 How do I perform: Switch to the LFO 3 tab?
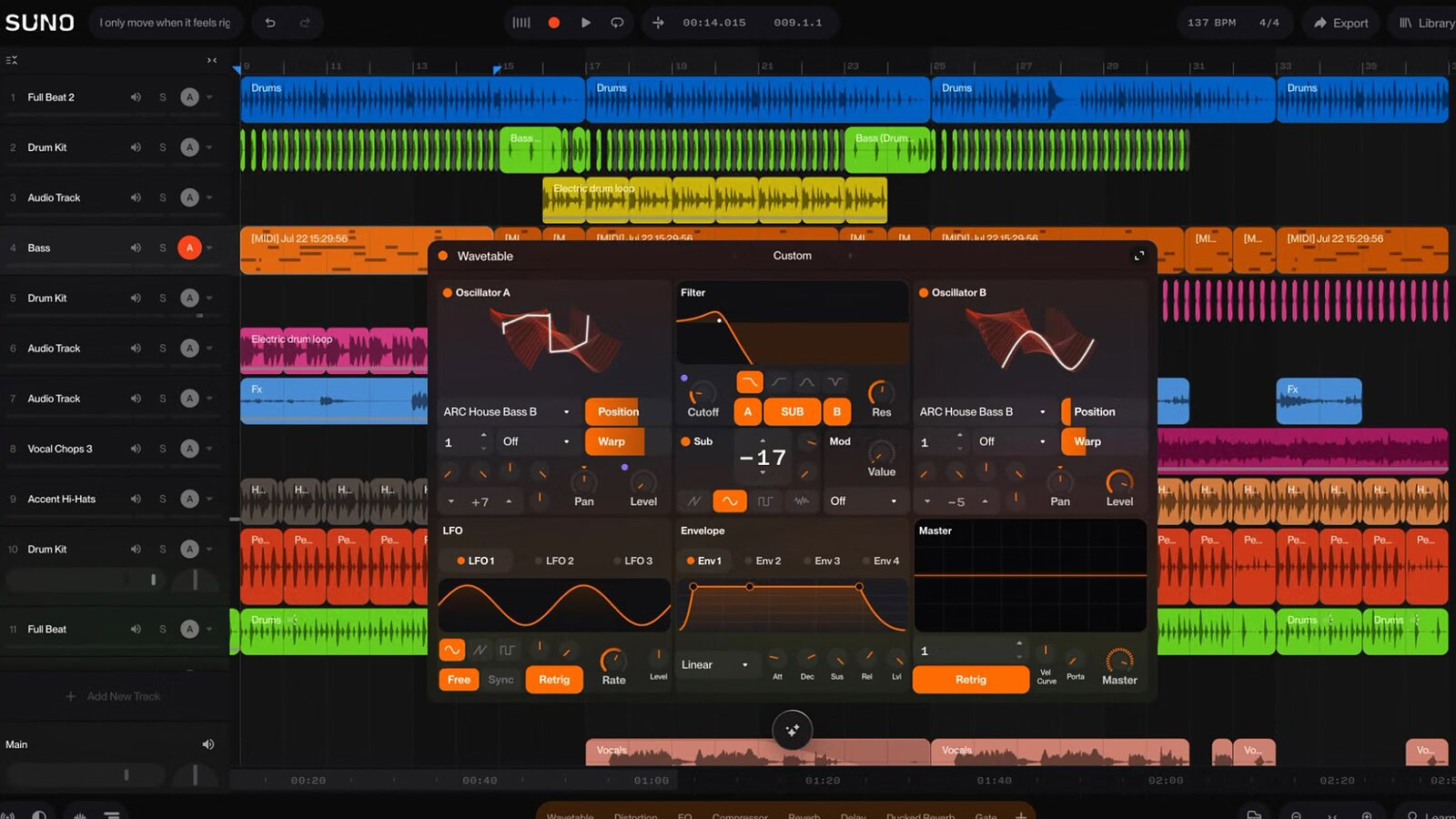tap(632, 561)
